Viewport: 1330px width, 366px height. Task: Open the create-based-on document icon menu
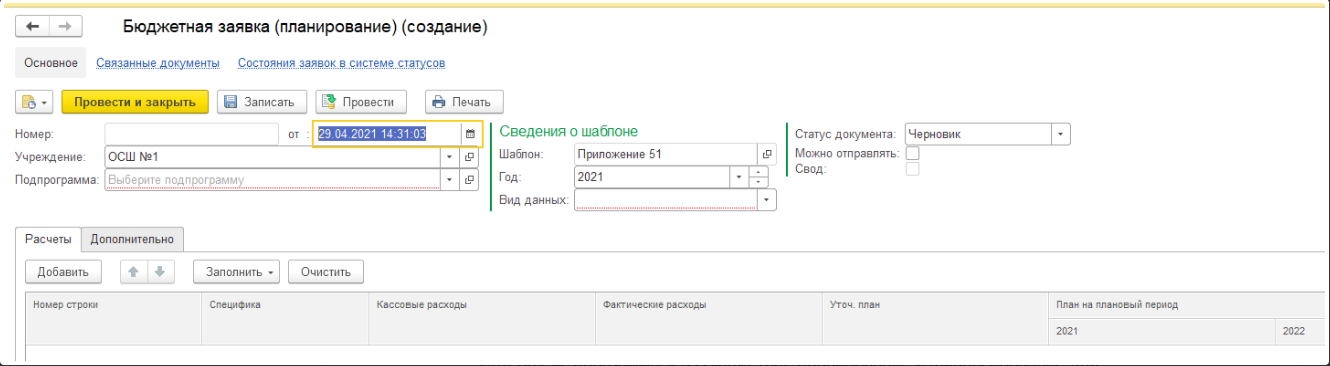point(33,102)
